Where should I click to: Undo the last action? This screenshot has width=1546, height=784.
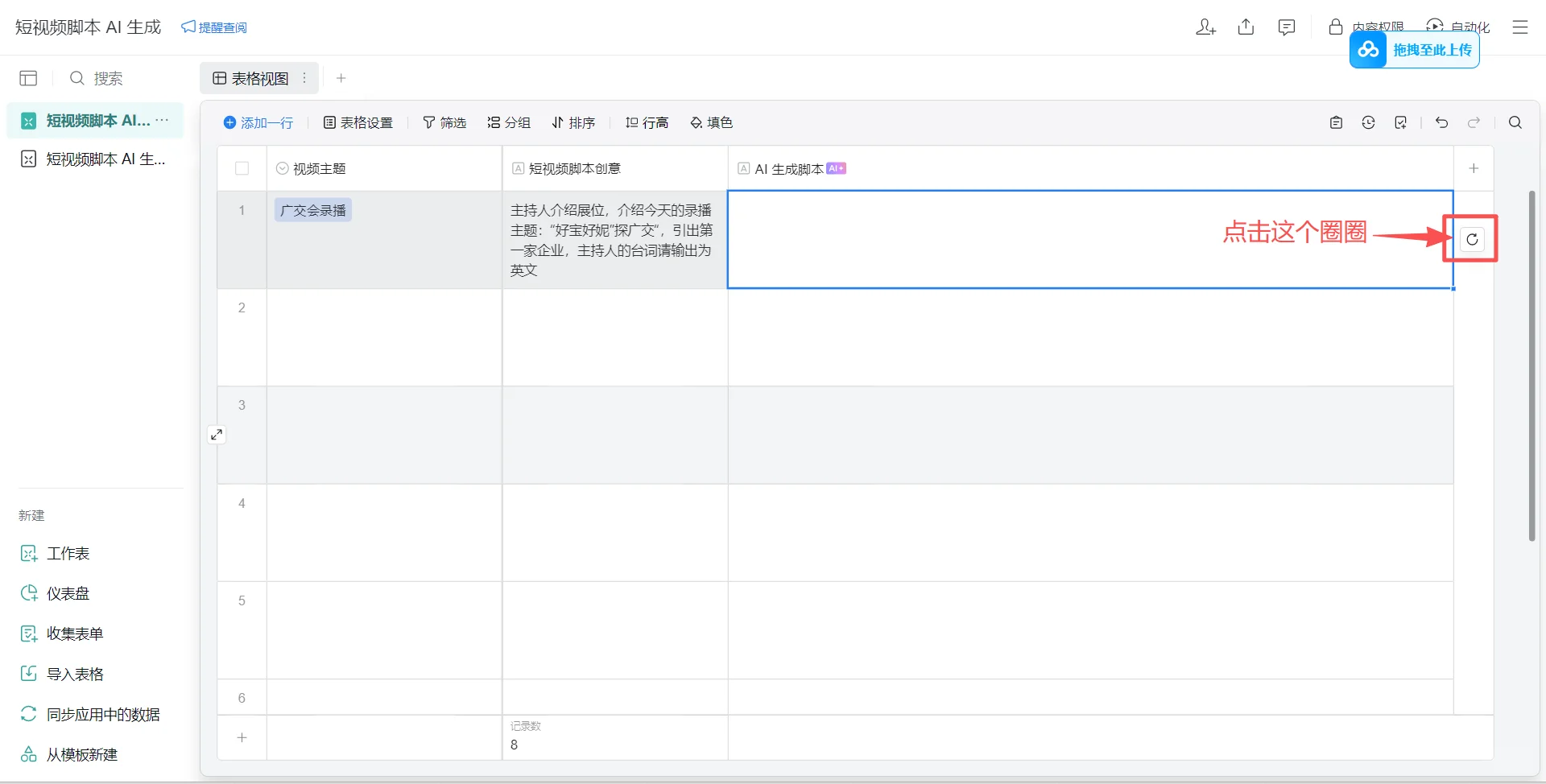[1441, 122]
